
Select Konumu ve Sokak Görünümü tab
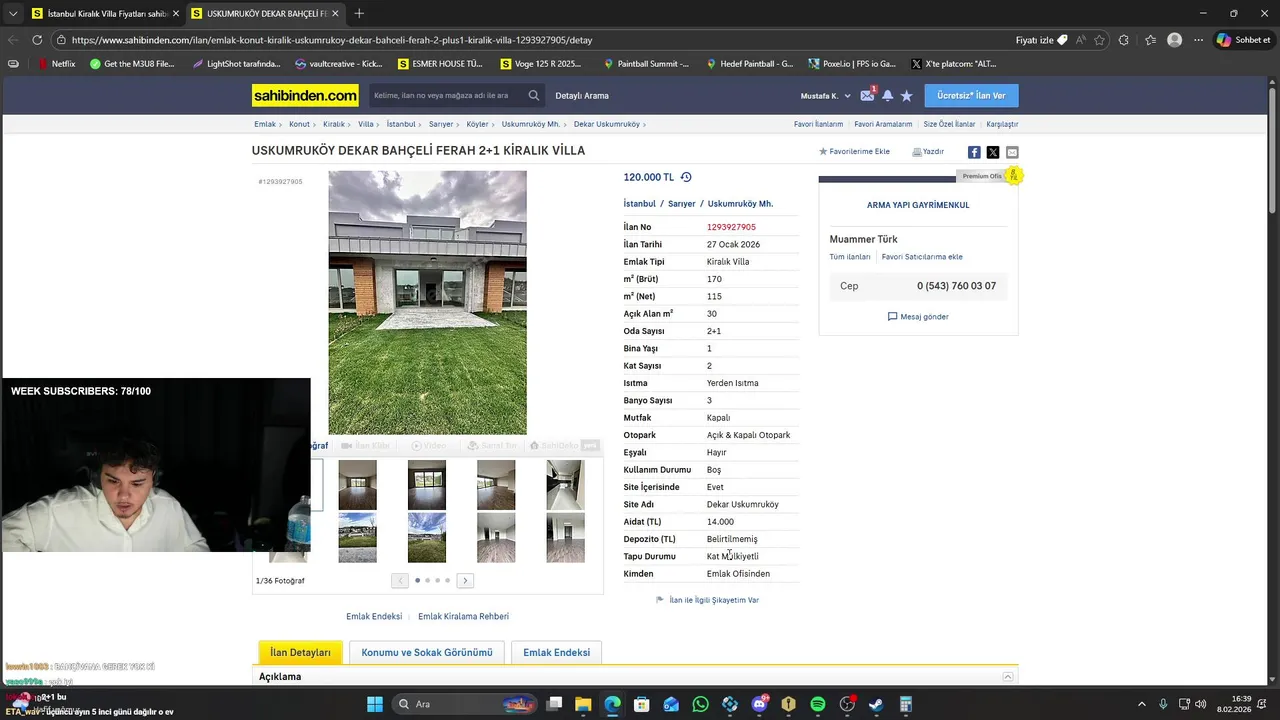[x=427, y=653]
